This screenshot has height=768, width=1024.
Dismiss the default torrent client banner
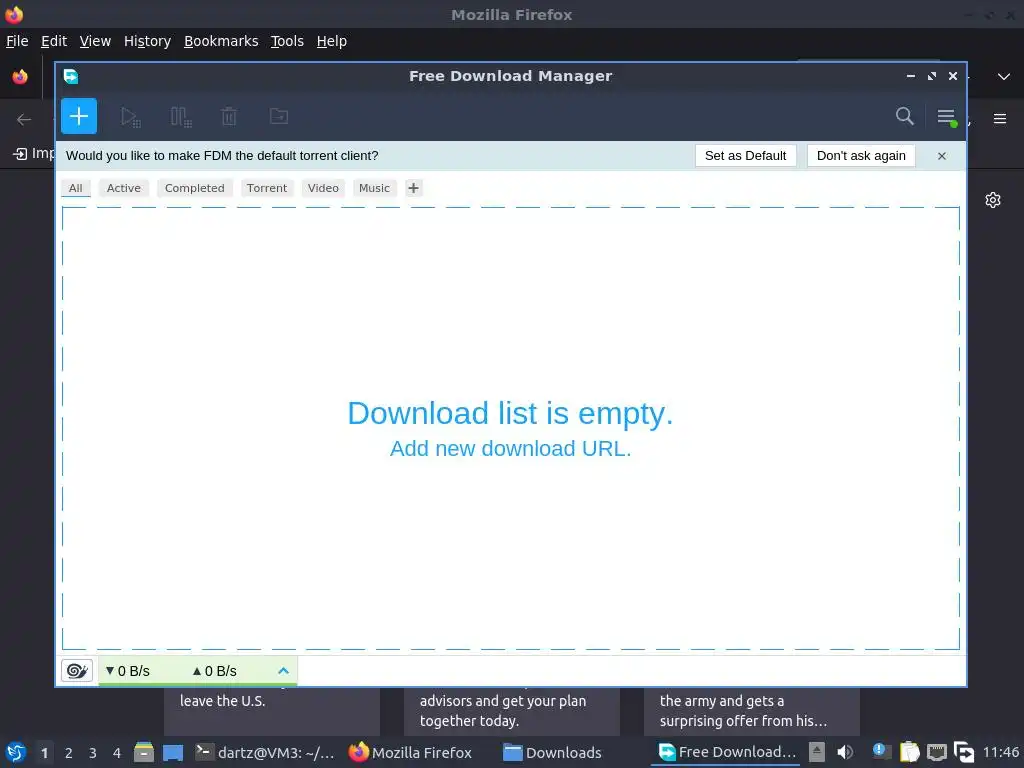point(942,156)
